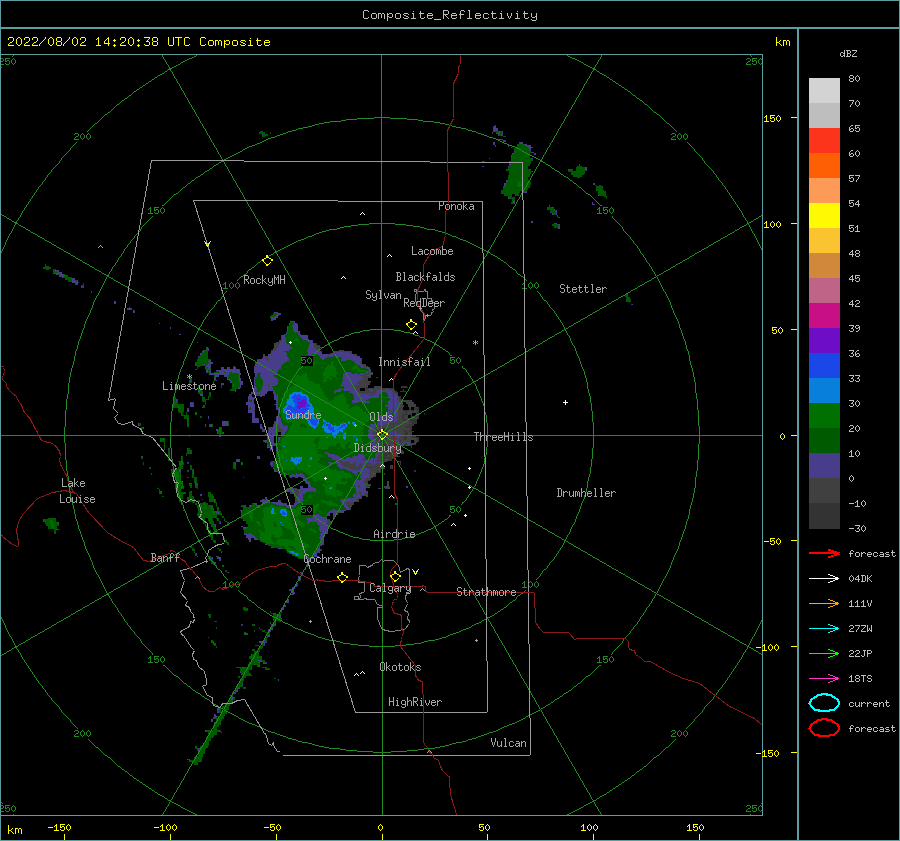This screenshot has height=841, width=900.
Task: Click the red forecast ellipse legend icon
Action: (x=824, y=728)
